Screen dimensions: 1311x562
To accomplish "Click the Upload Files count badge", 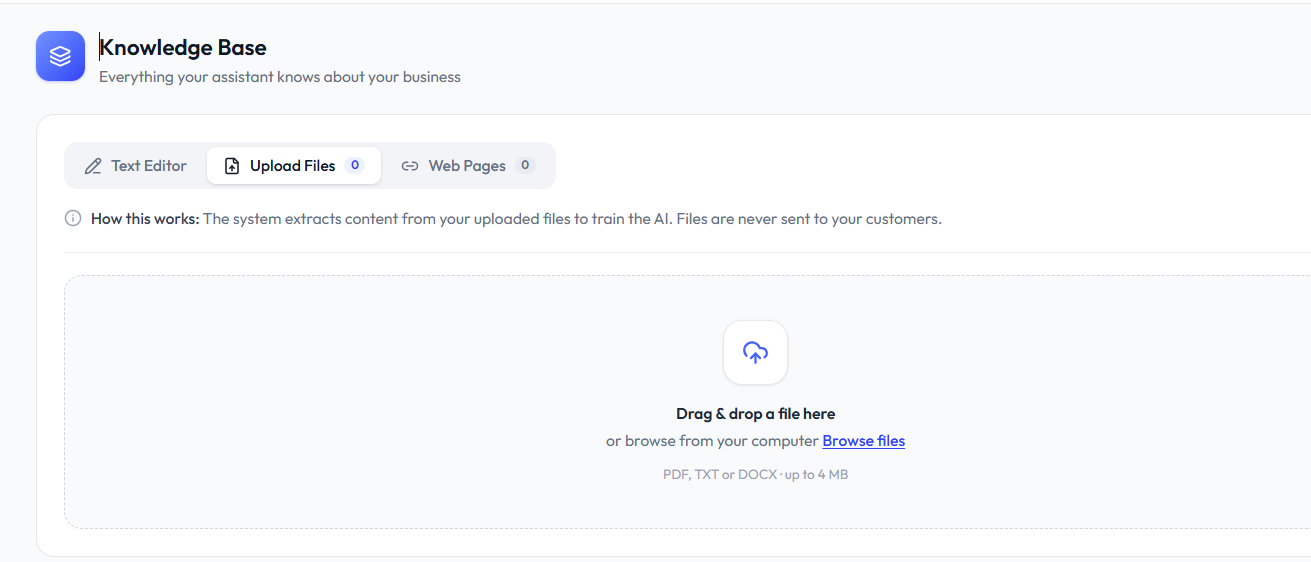I will click(x=355, y=165).
